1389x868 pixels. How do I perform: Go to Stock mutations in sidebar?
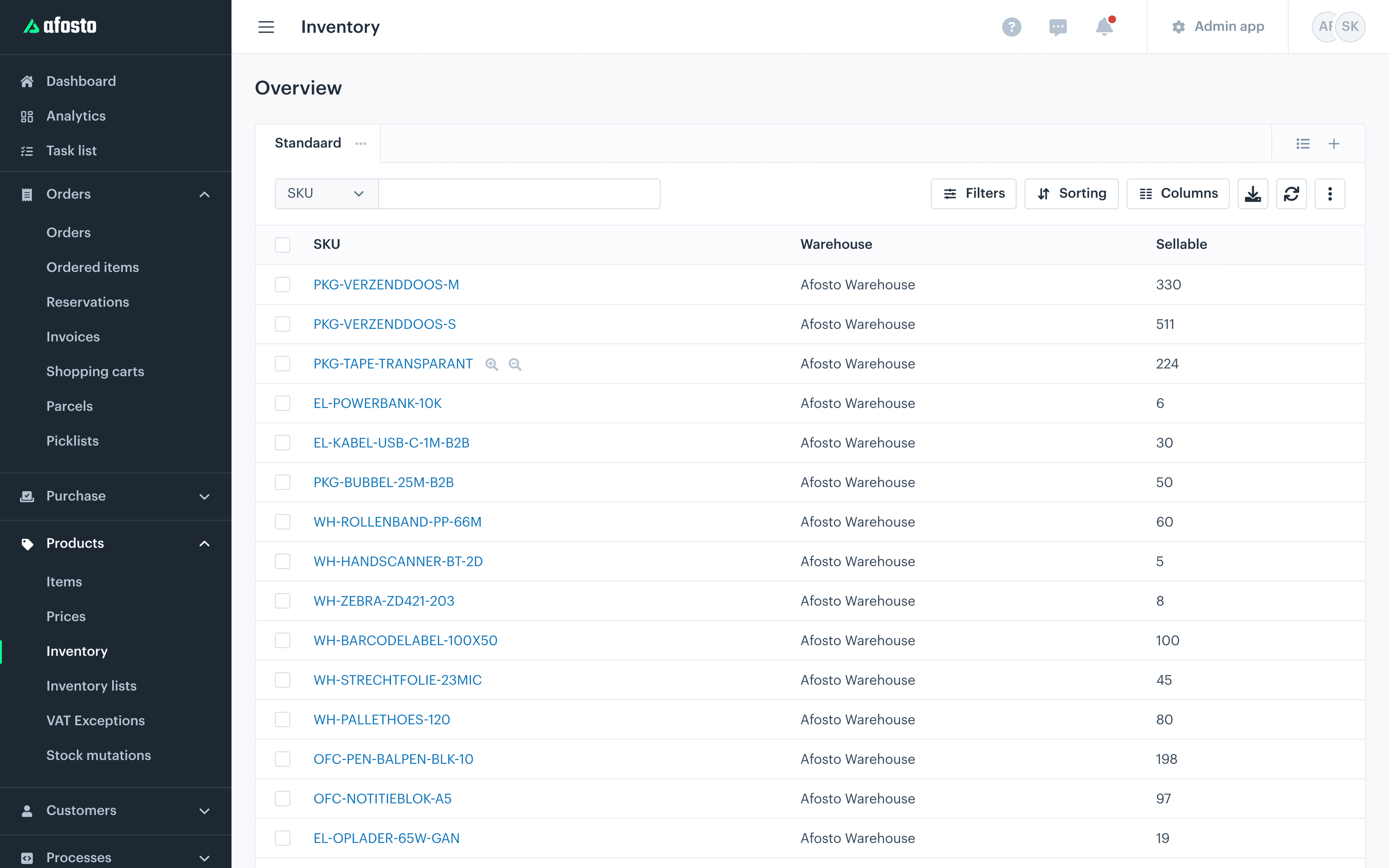pos(99,756)
